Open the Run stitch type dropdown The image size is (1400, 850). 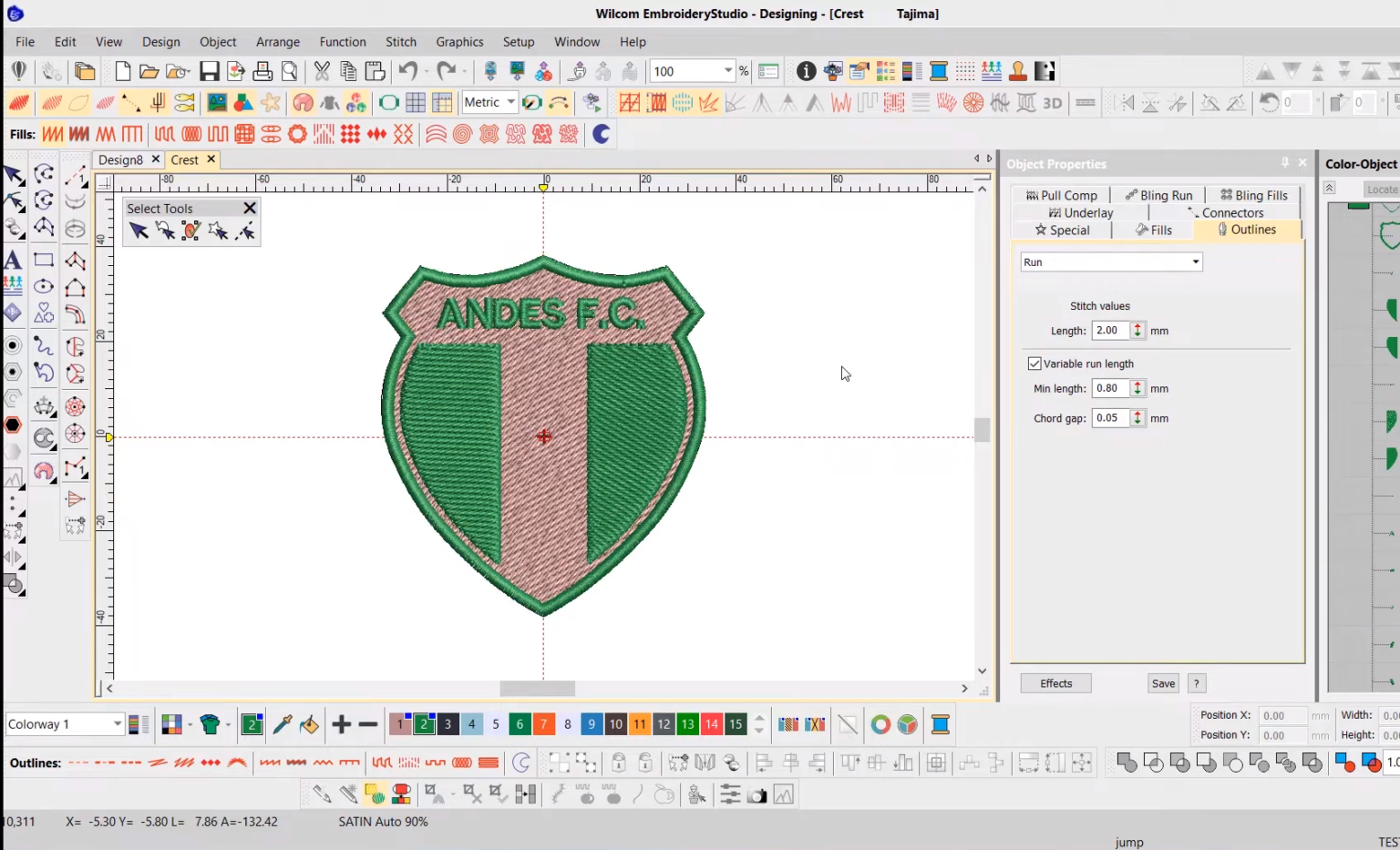coord(1194,261)
